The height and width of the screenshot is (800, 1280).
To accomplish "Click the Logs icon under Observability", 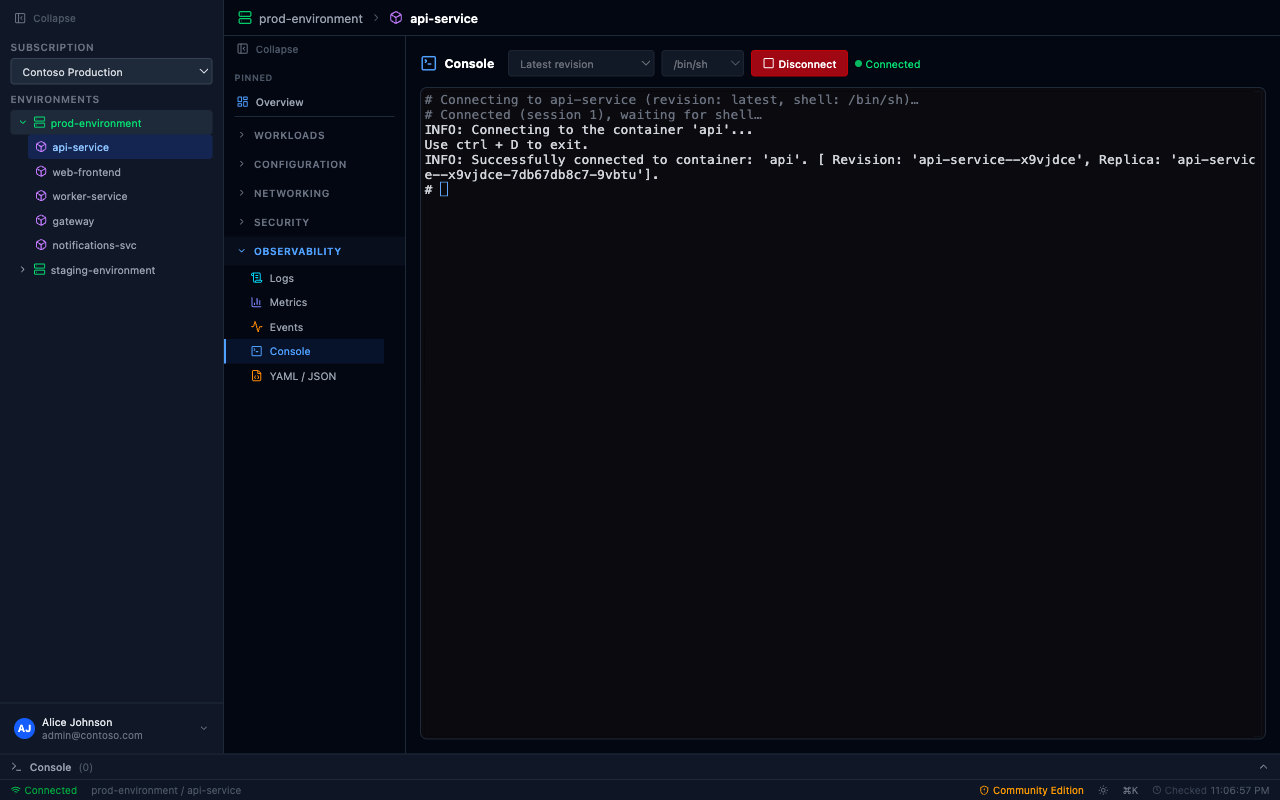I will pyautogui.click(x=259, y=278).
